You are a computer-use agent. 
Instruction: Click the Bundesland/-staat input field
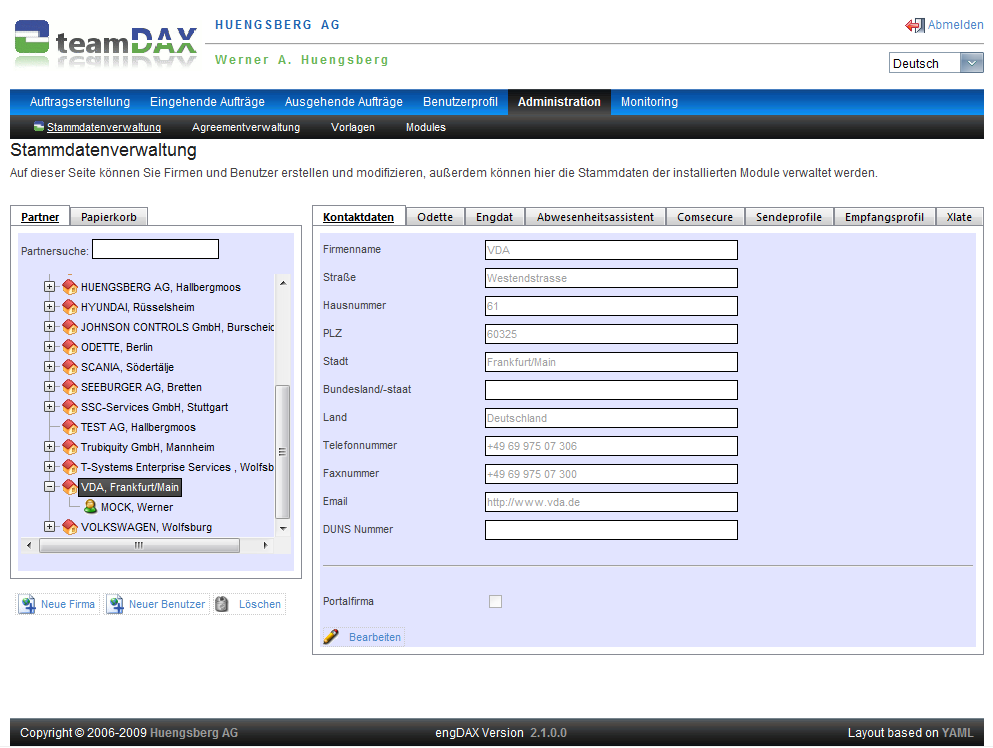point(611,390)
